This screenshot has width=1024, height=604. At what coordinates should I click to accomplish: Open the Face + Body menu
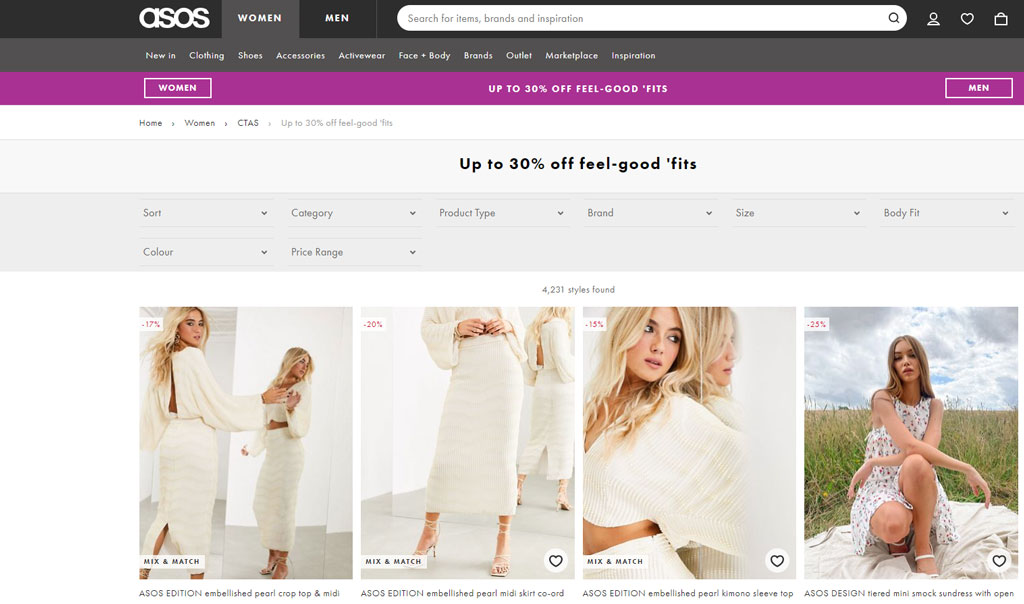tap(424, 56)
